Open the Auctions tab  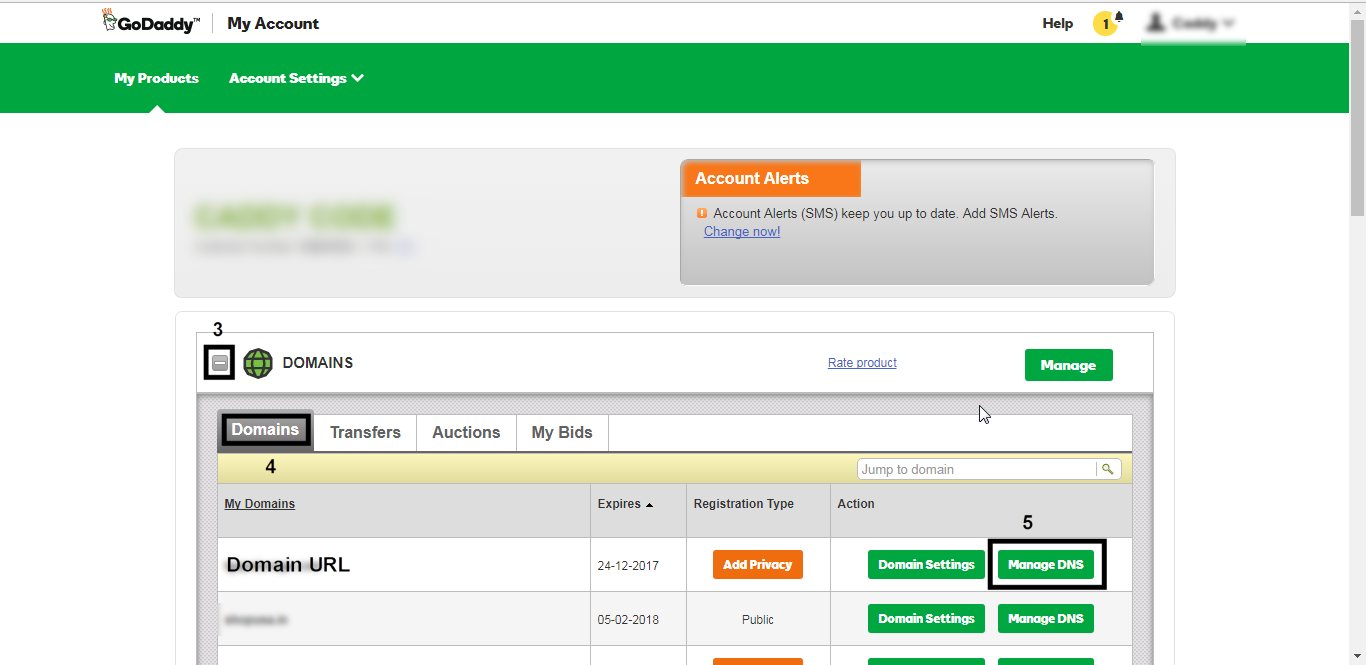[x=466, y=433]
